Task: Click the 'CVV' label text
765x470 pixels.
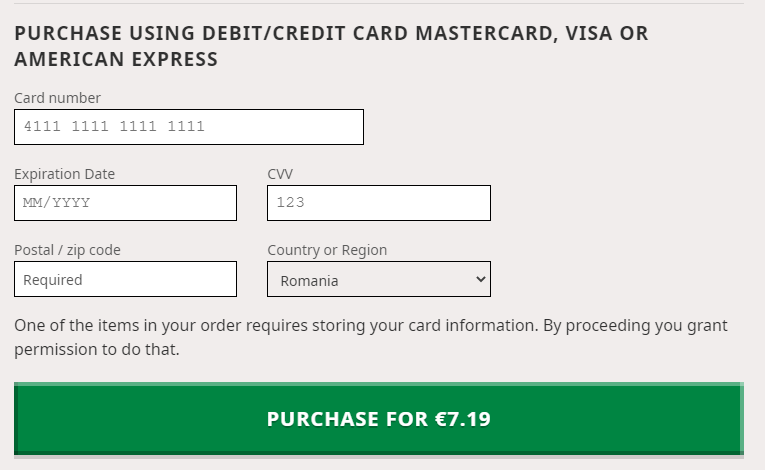Action: coord(280,174)
